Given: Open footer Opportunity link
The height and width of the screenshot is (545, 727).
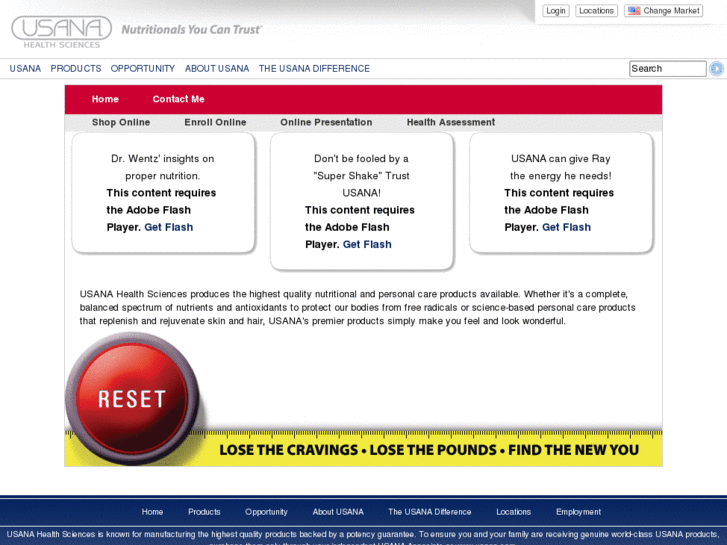Looking at the screenshot, I should (x=266, y=512).
